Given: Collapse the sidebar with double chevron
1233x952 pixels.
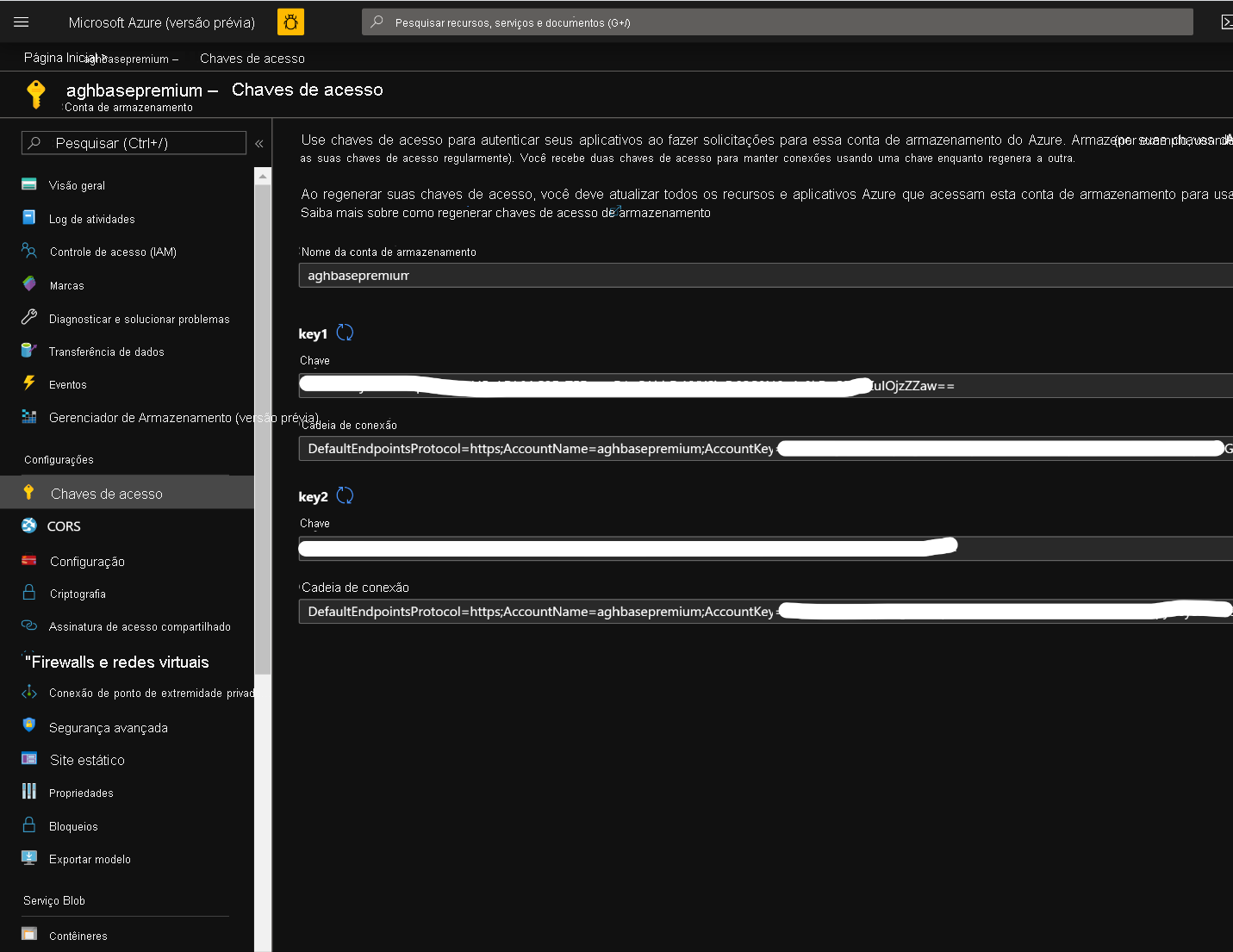Looking at the screenshot, I should click(x=258, y=143).
